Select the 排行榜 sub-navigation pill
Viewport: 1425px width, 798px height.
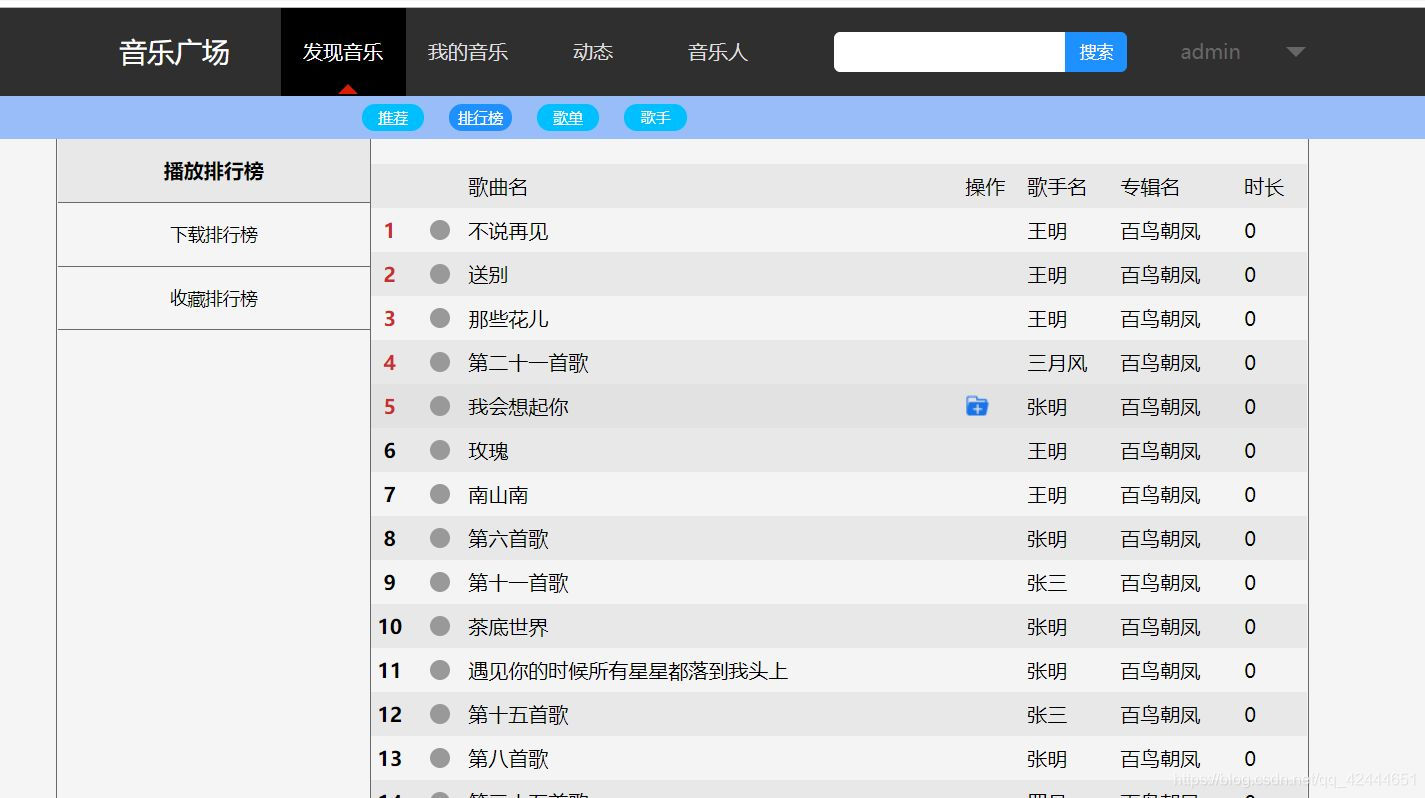(x=480, y=118)
